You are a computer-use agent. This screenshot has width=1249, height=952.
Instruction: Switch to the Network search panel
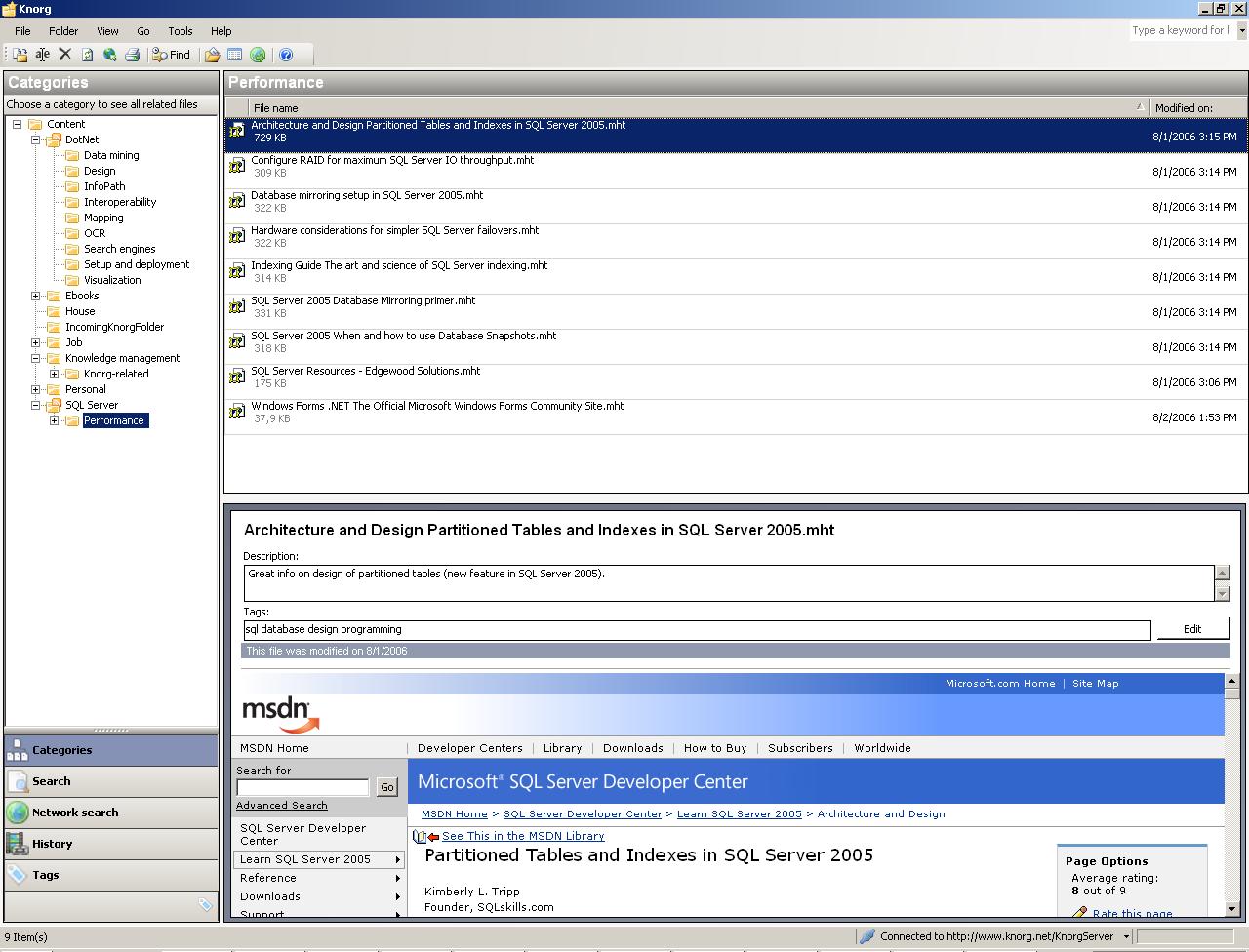[111, 813]
